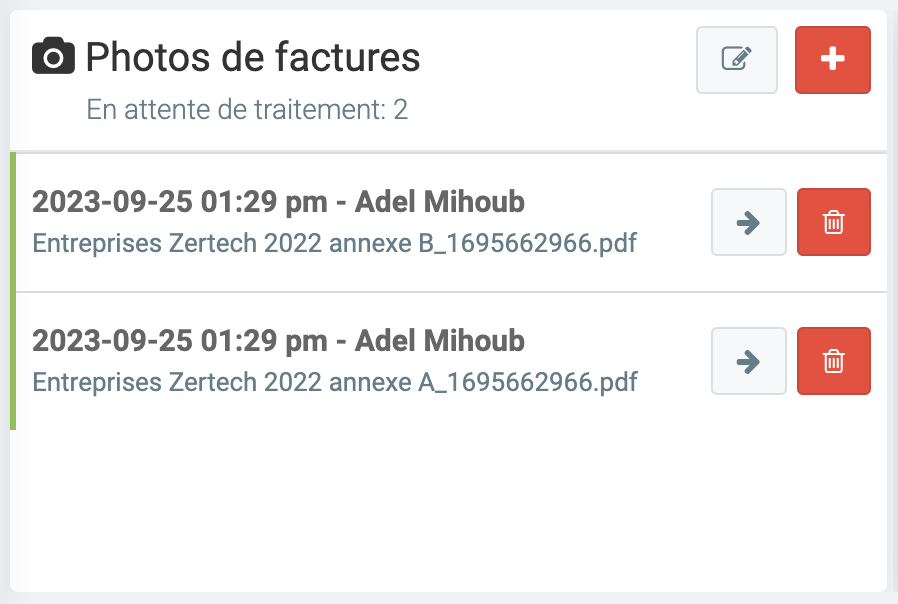Viewport: 898px width, 604px height.
Task: Open Entreprises Zertech annexe A PDF link
Action: [335, 382]
